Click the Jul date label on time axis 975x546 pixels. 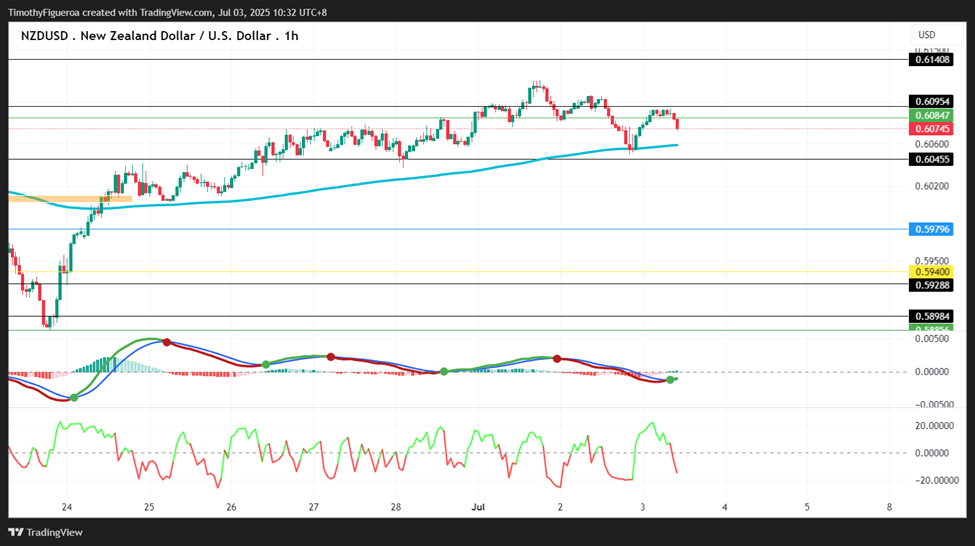click(478, 507)
